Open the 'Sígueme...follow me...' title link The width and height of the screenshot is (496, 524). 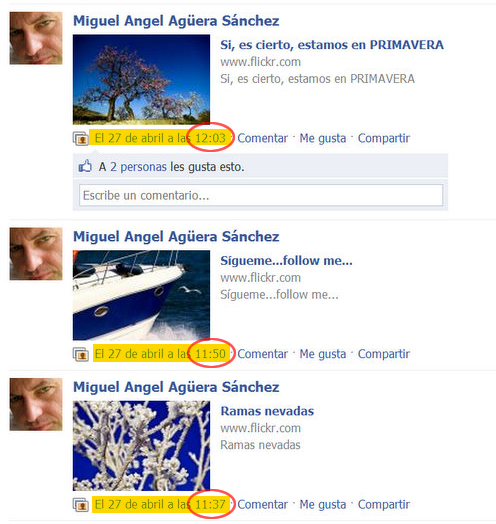pos(286,261)
